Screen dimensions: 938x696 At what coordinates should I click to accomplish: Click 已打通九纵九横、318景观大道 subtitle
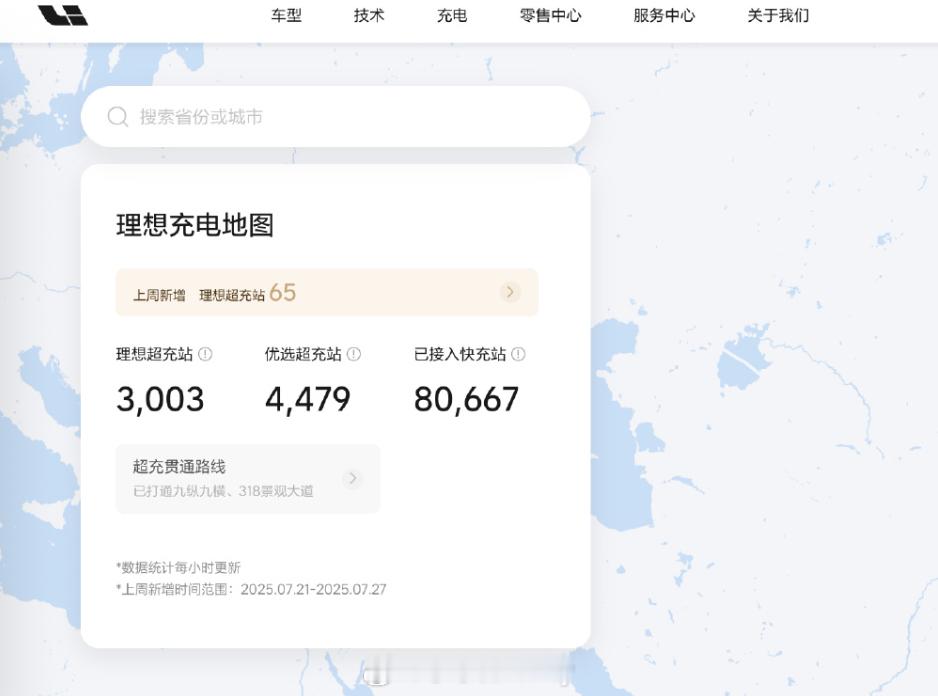pyautogui.click(x=223, y=491)
